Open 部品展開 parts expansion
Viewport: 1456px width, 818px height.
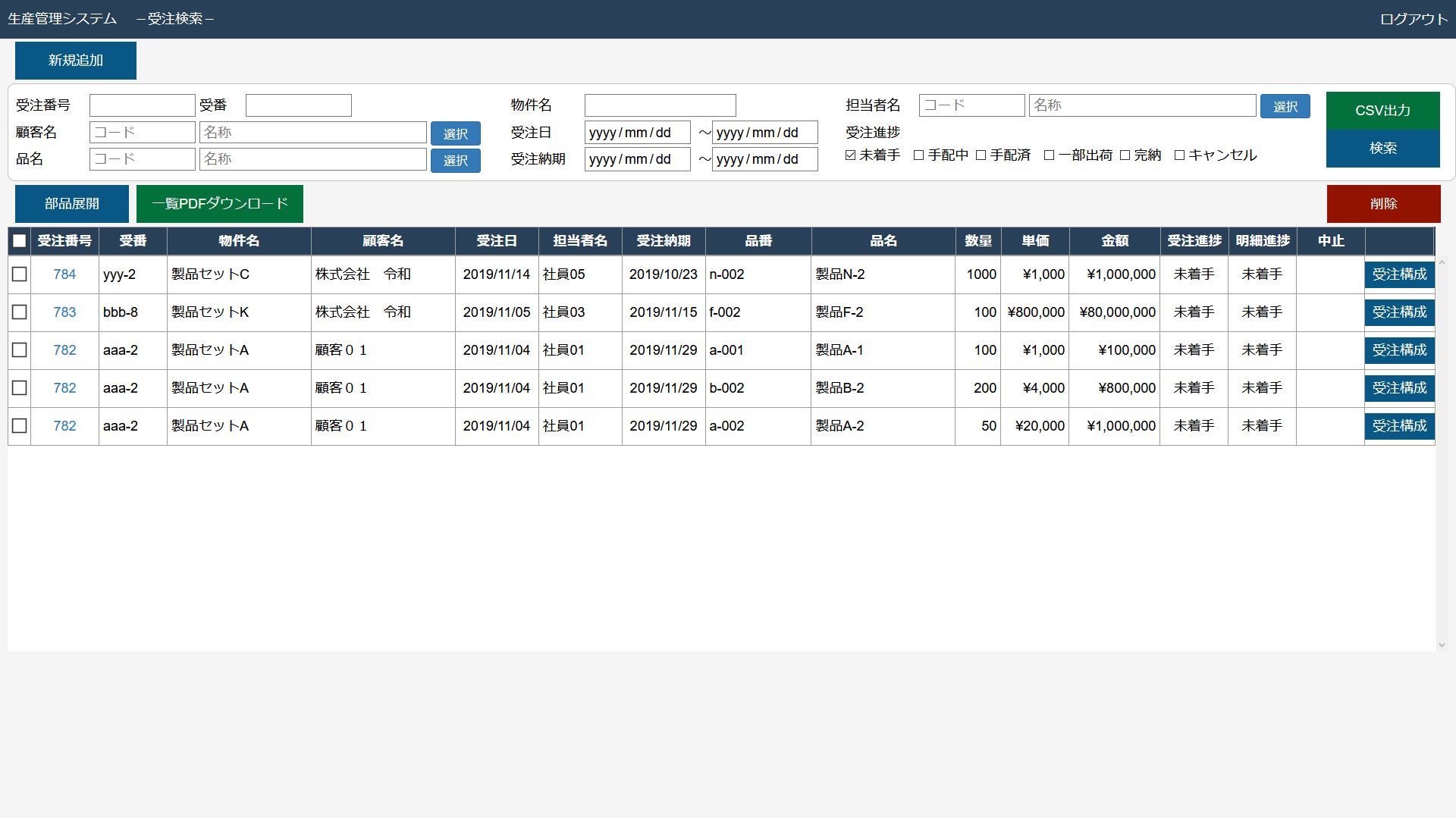[x=71, y=204]
